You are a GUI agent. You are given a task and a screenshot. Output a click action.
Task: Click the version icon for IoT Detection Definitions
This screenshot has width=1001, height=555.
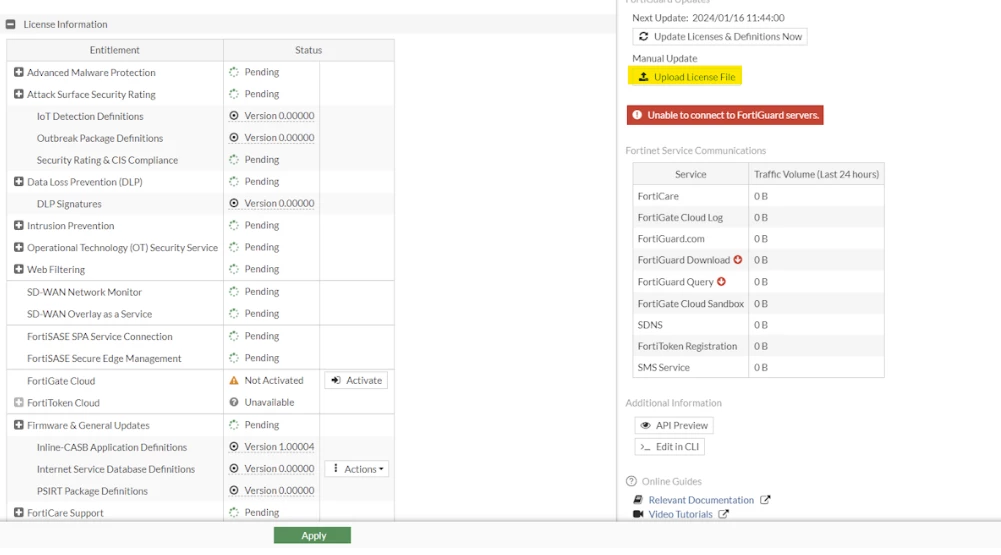pos(234,116)
